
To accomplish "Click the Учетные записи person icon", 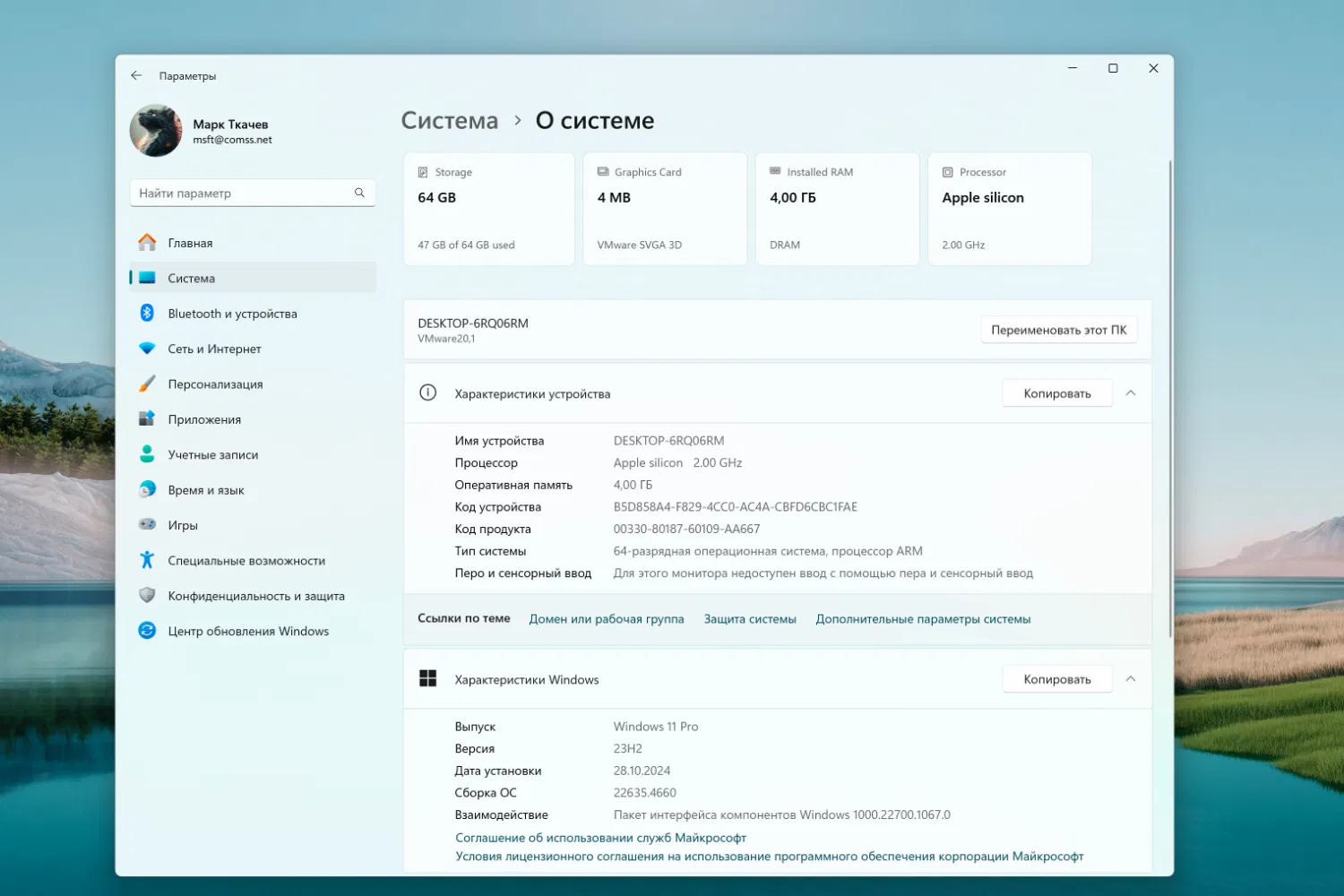I will click(147, 454).
